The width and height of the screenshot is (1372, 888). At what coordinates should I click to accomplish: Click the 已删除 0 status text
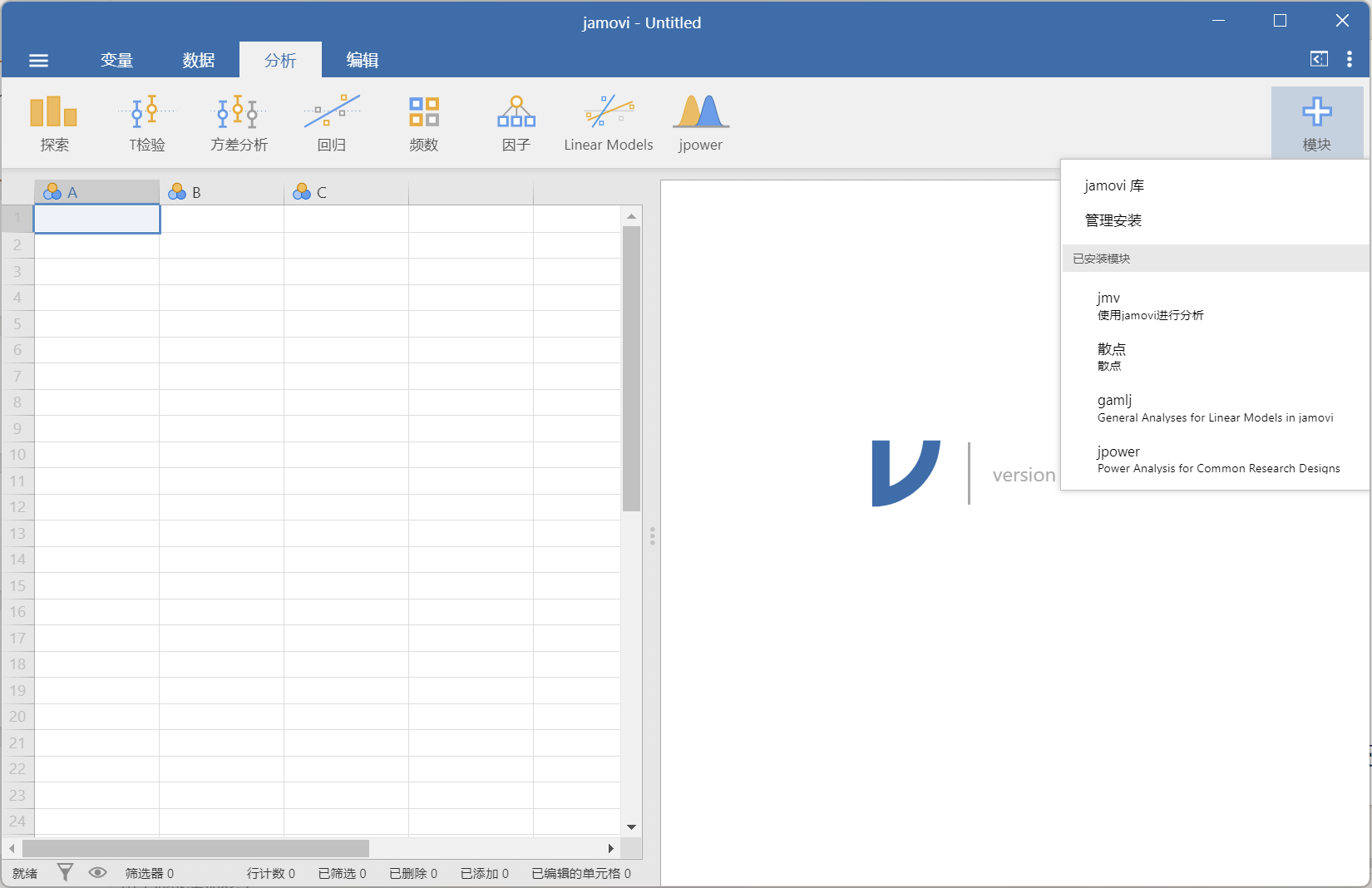pyautogui.click(x=413, y=873)
